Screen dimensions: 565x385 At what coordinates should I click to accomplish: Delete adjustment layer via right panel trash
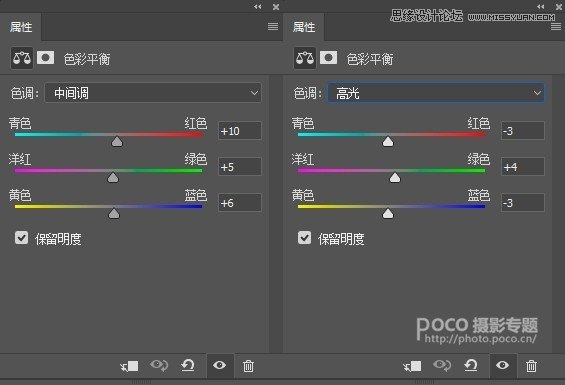pyautogui.click(x=531, y=366)
